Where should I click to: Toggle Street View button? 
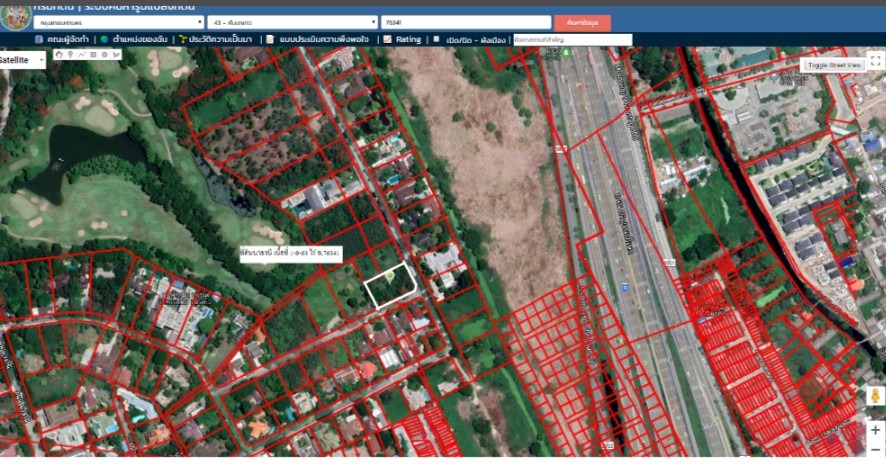coord(832,65)
